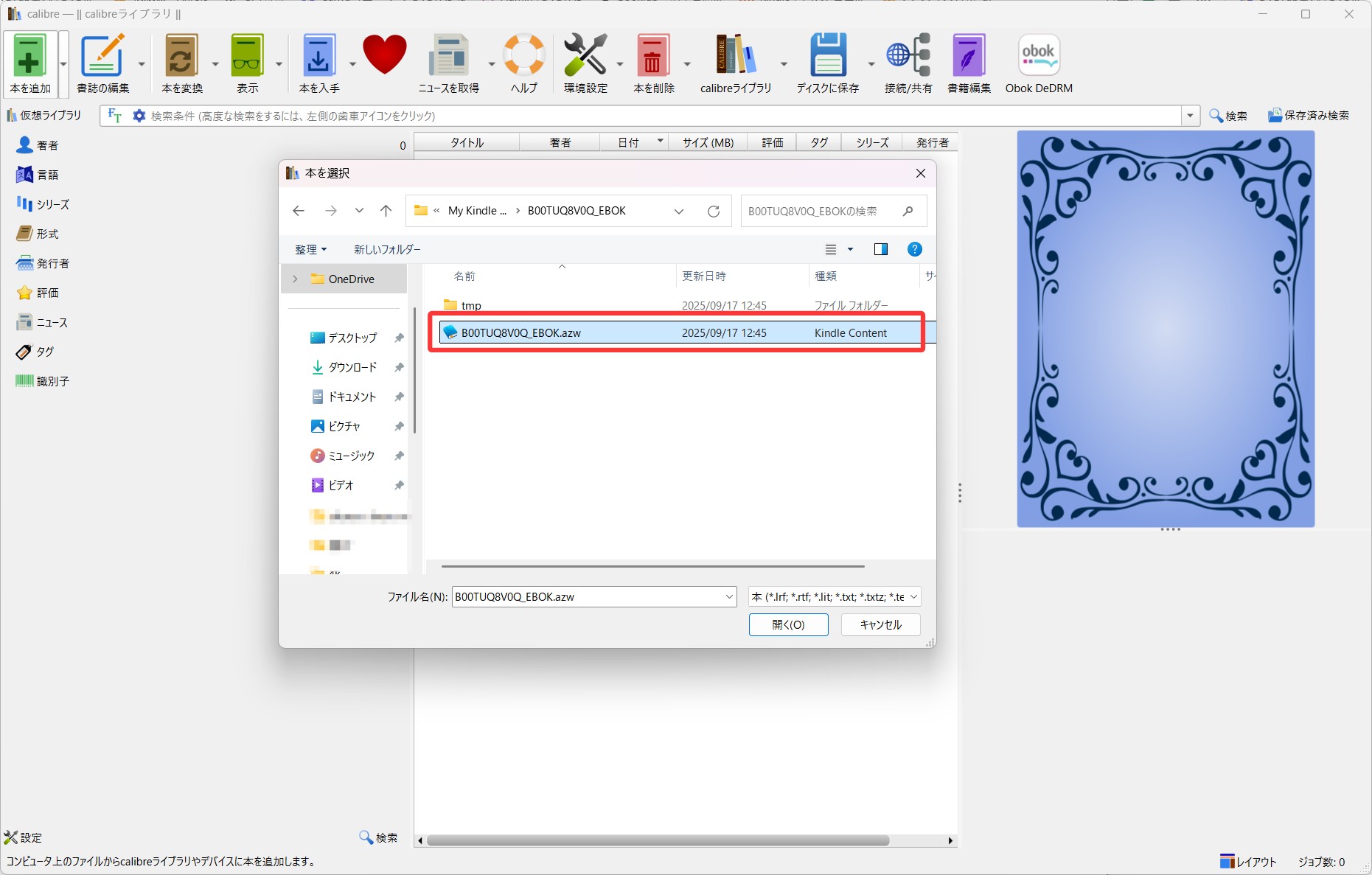Open the 環境設定 preferences wrench icon
1372x875 pixels.
pos(585,57)
